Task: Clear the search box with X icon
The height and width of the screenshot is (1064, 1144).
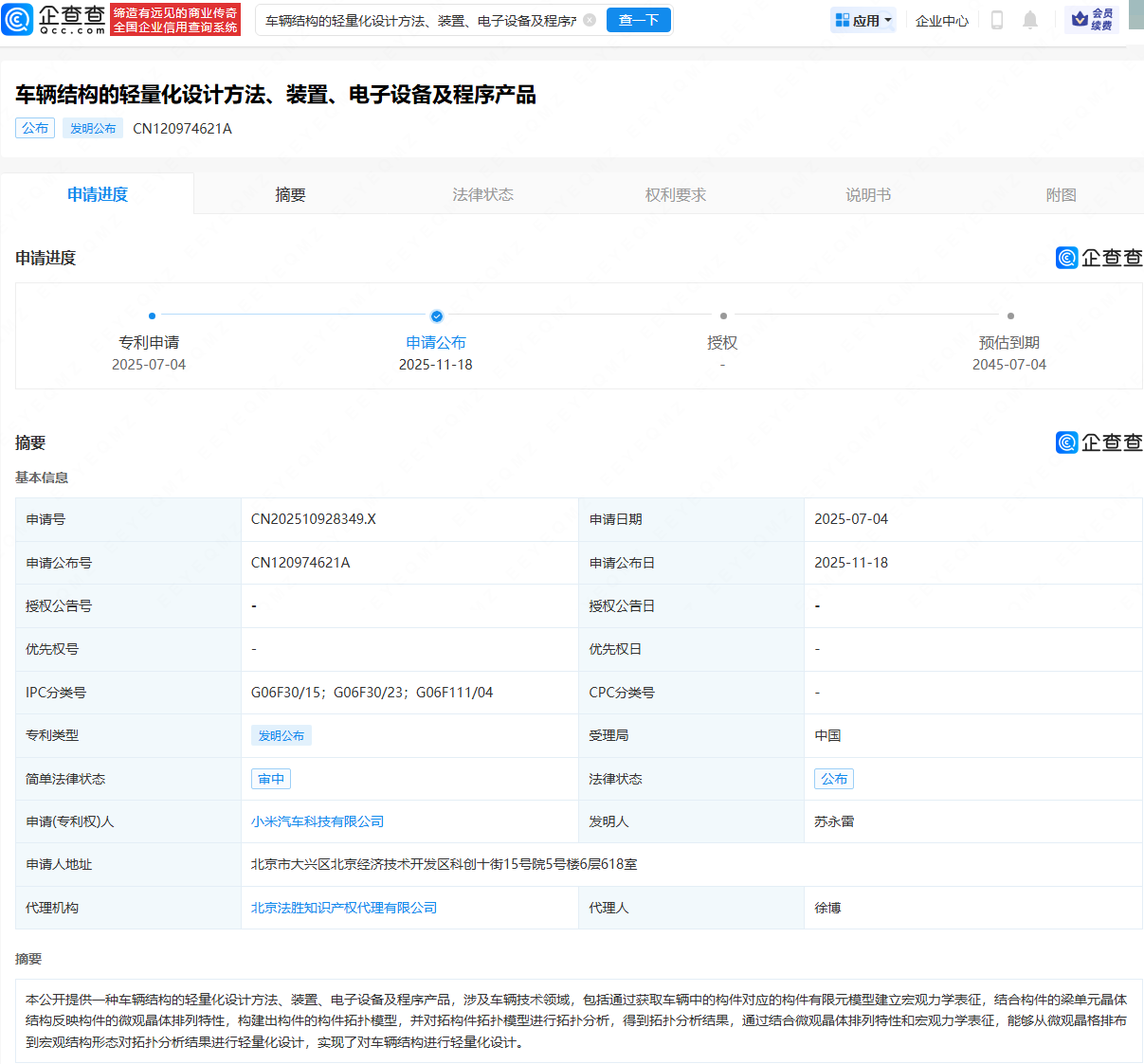Action: coord(590,20)
